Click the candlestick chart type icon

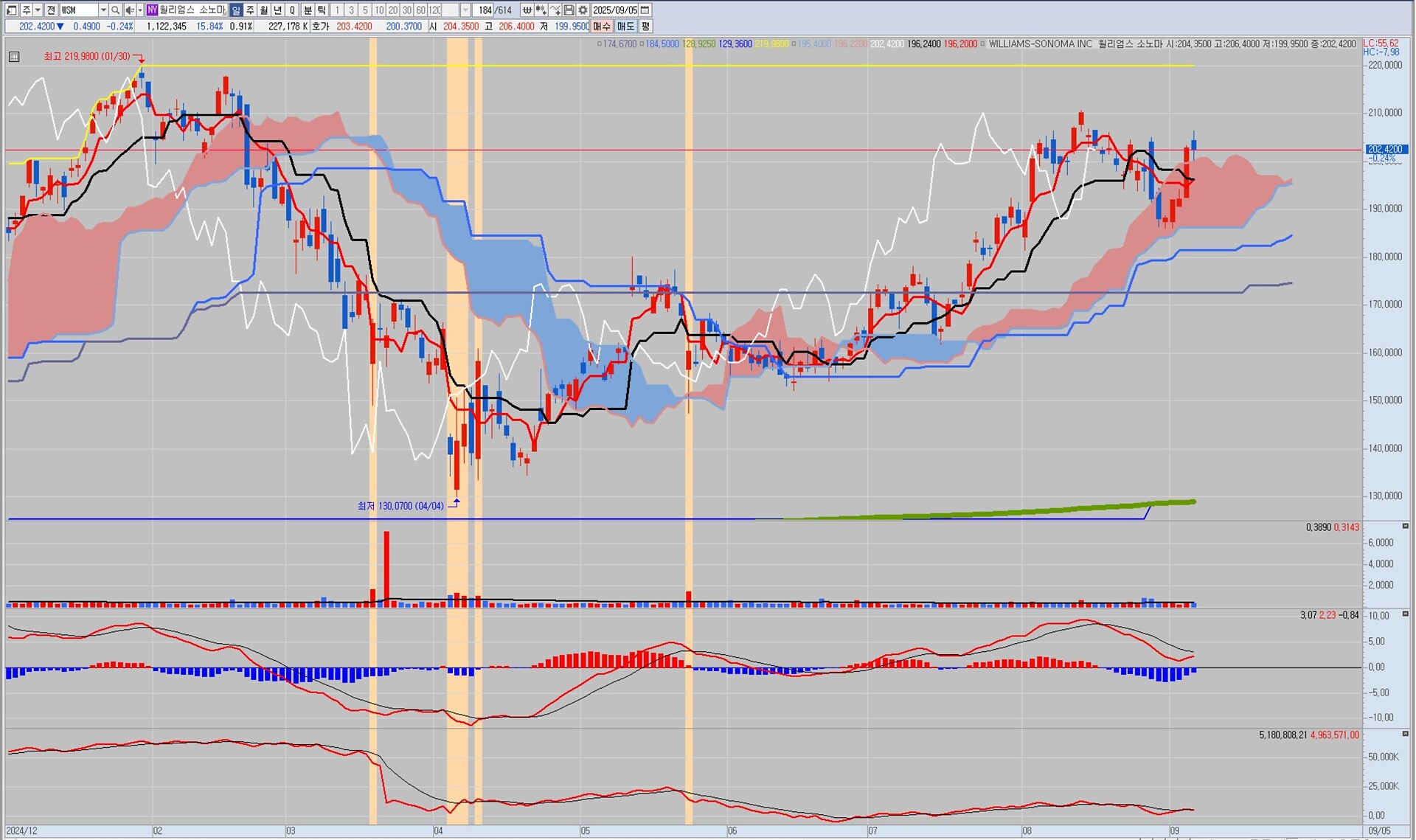point(541,10)
